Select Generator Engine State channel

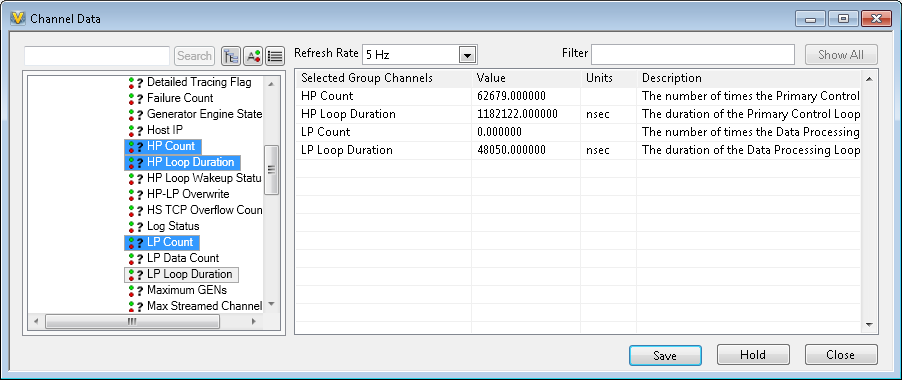click(204, 114)
